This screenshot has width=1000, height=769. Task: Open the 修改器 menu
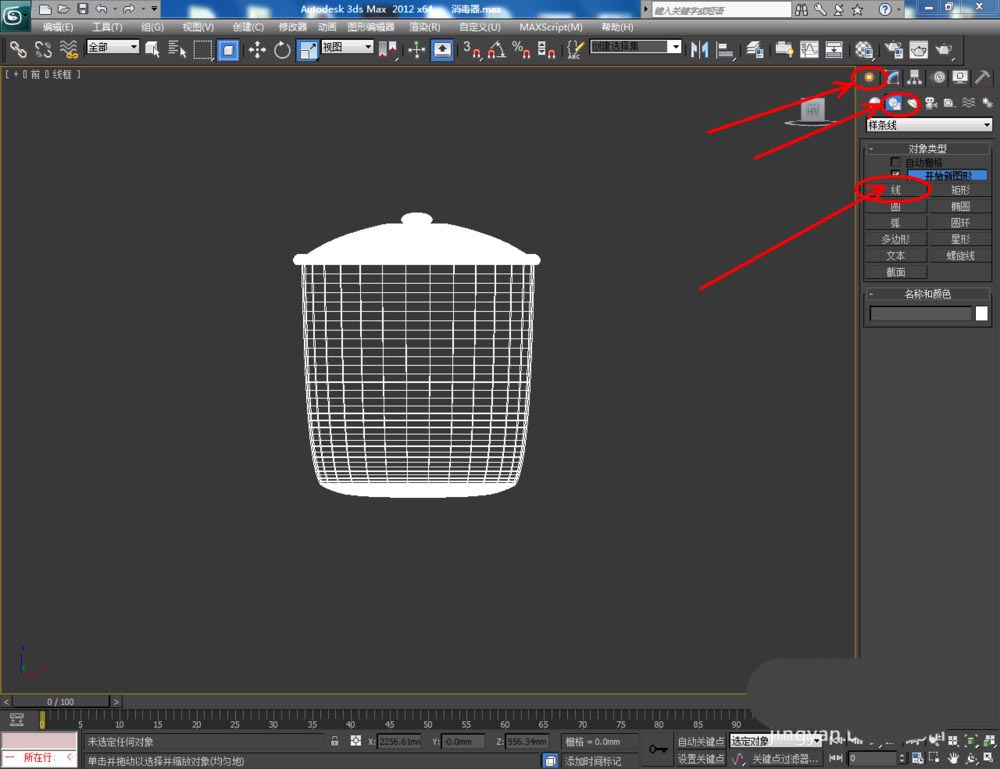pos(293,27)
